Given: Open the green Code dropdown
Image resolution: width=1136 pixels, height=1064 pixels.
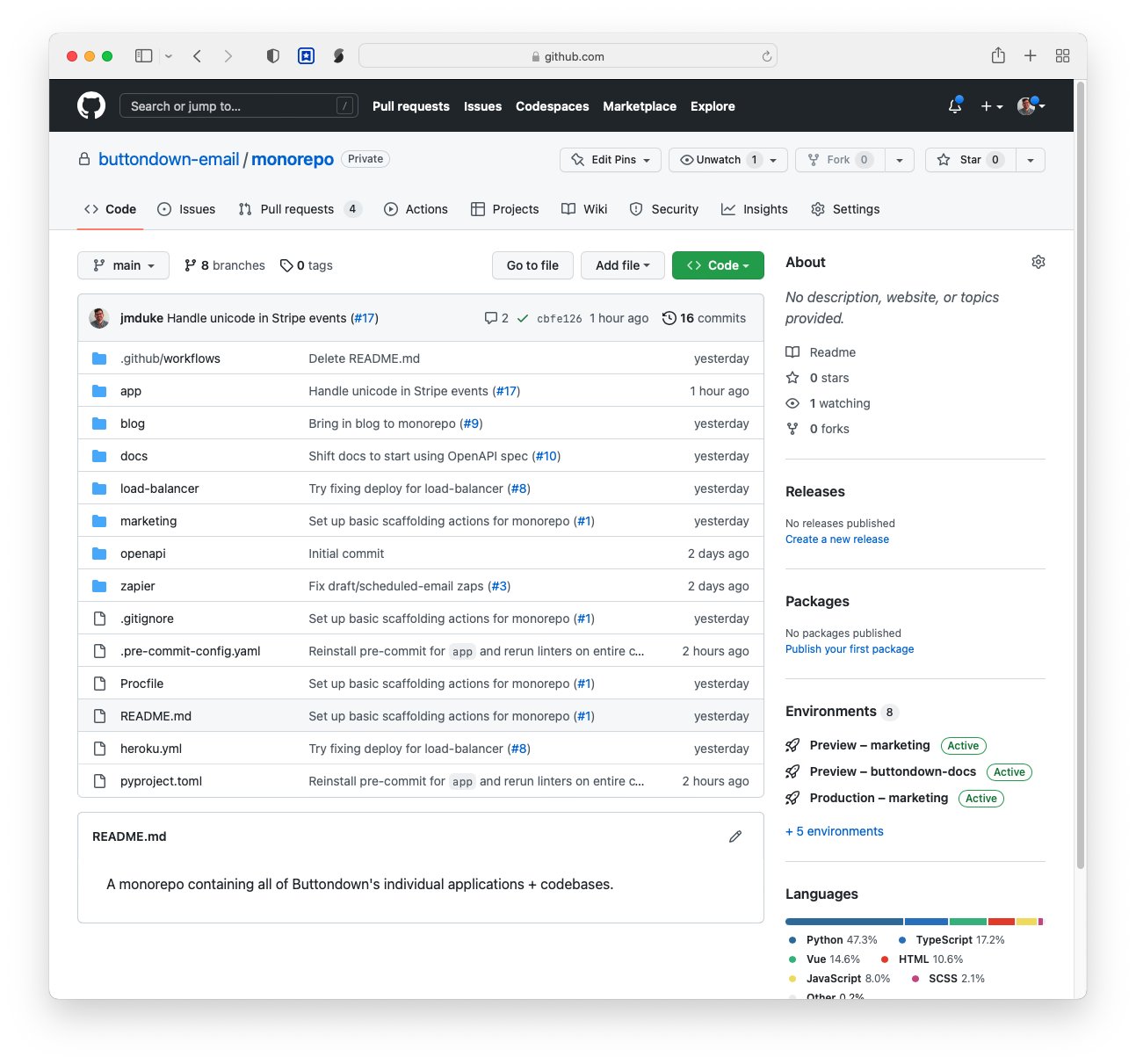Looking at the screenshot, I should 718,265.
